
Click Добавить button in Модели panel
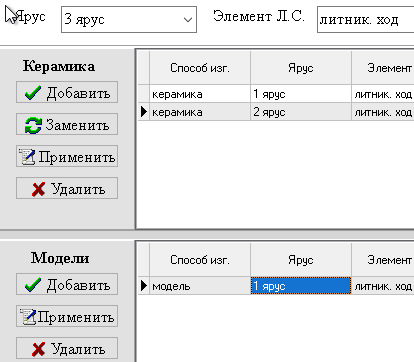[x=67, y=284]
